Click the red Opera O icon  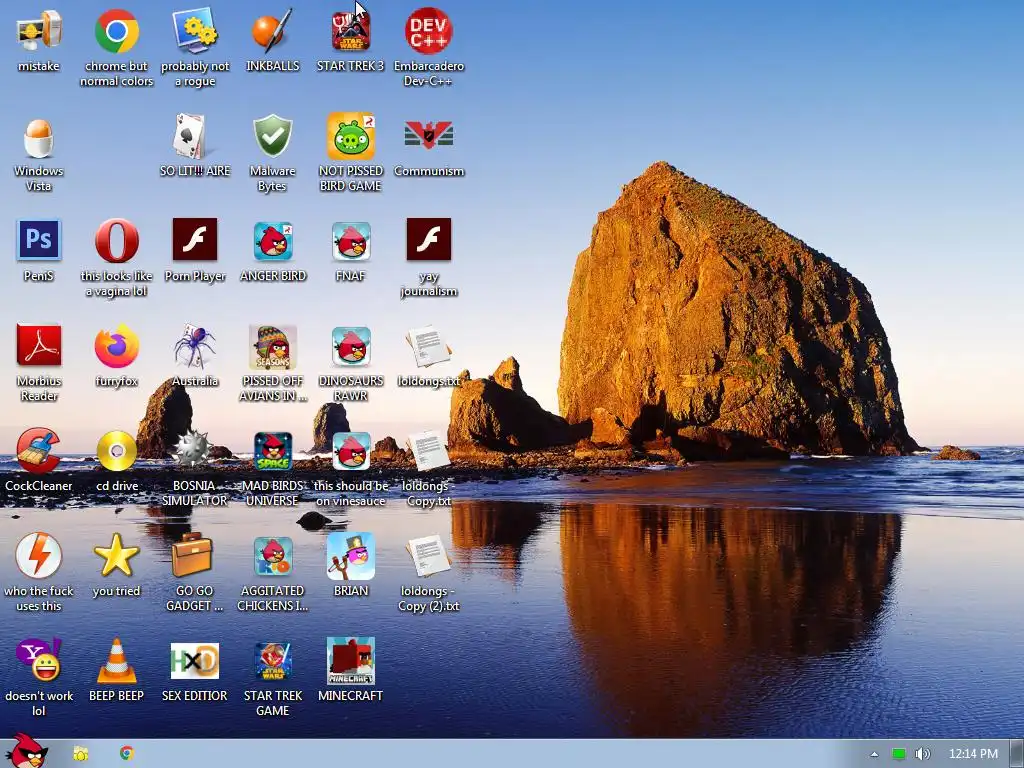click(x=116, y=240)
